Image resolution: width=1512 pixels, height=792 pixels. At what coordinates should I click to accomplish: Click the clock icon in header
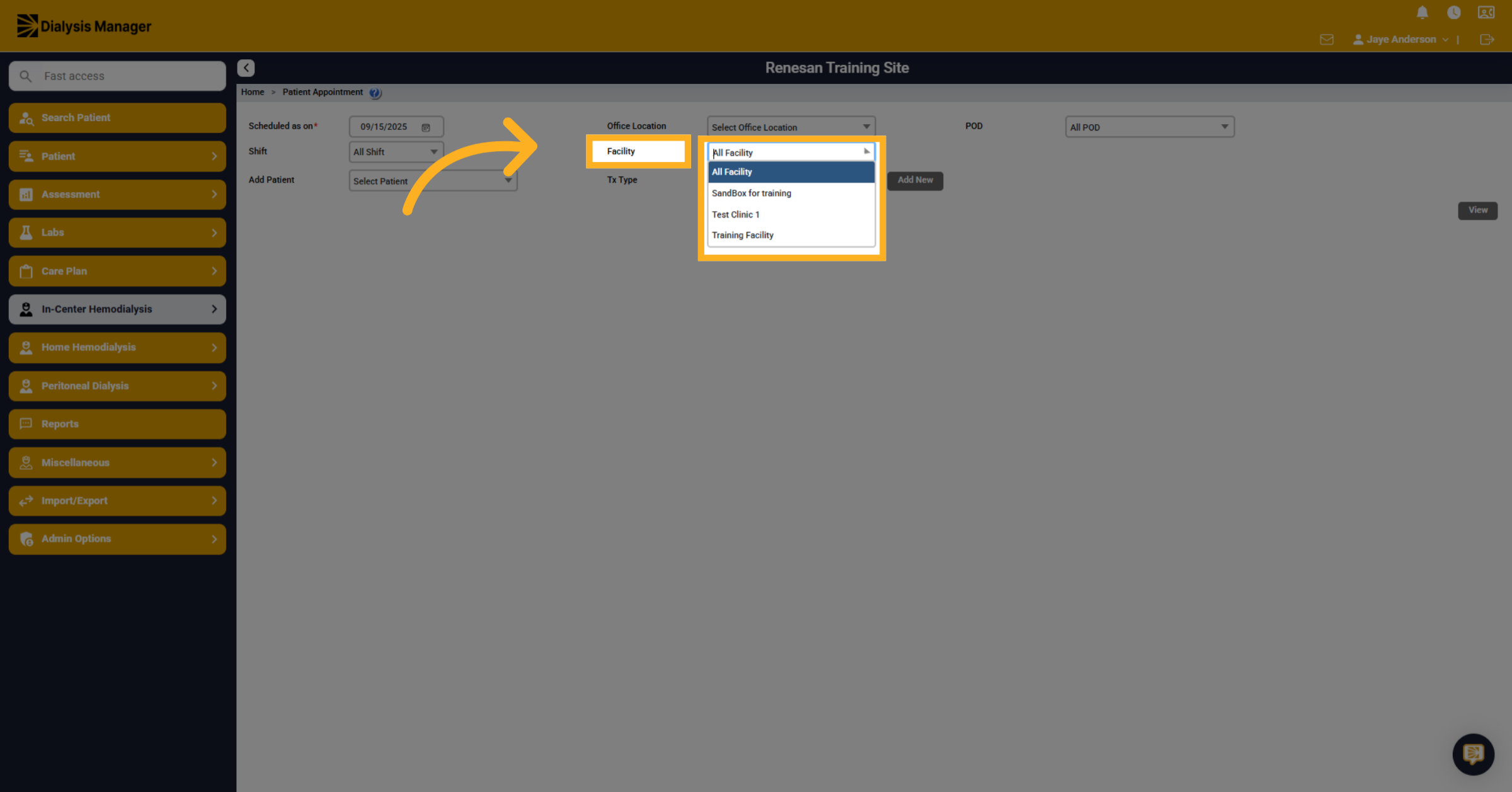point(1453,13)
